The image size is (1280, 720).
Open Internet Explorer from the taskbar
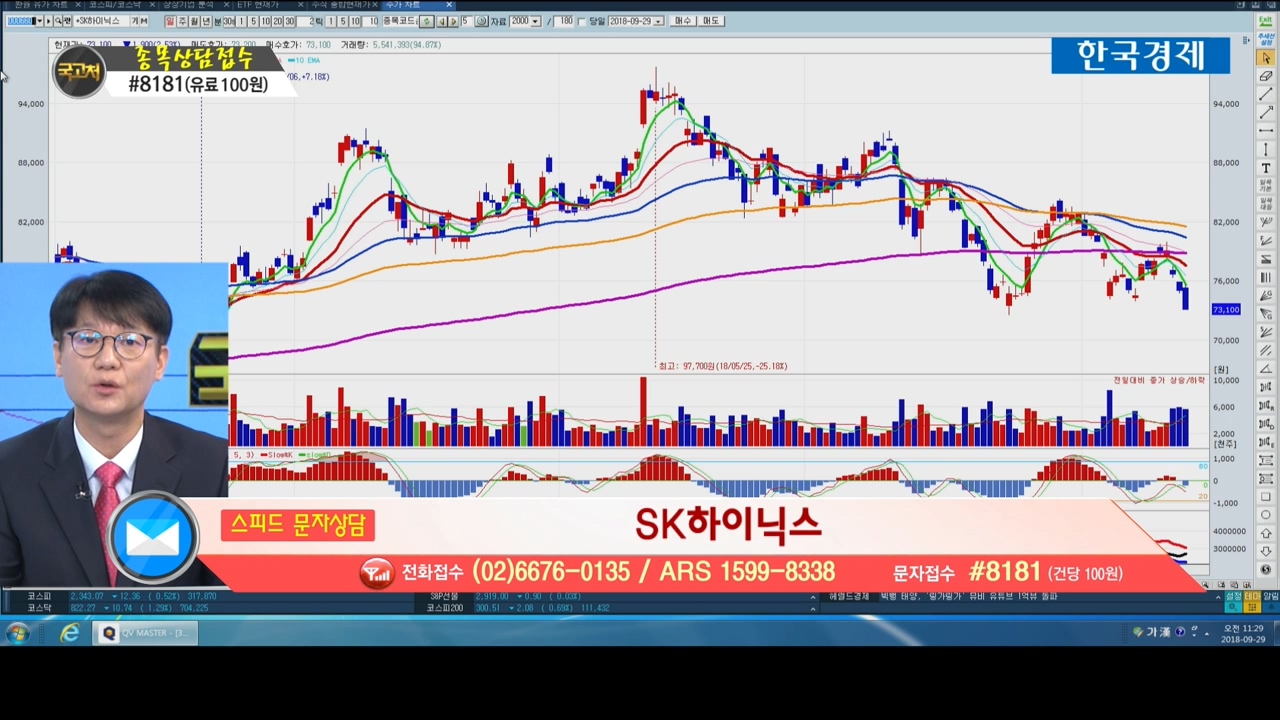[x=69, y=633]
